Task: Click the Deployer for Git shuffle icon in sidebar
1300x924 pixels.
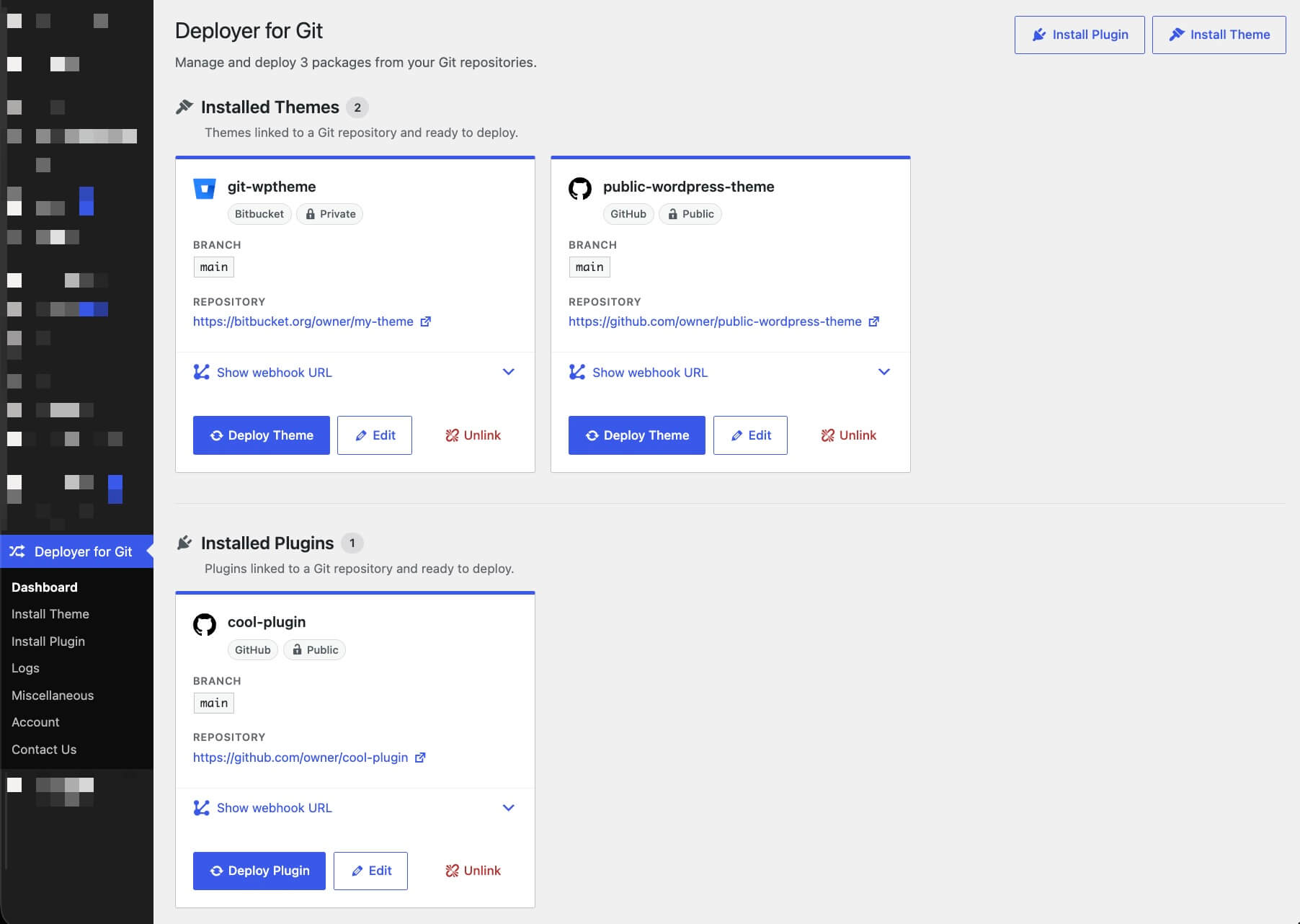Action: click(17, 551)
